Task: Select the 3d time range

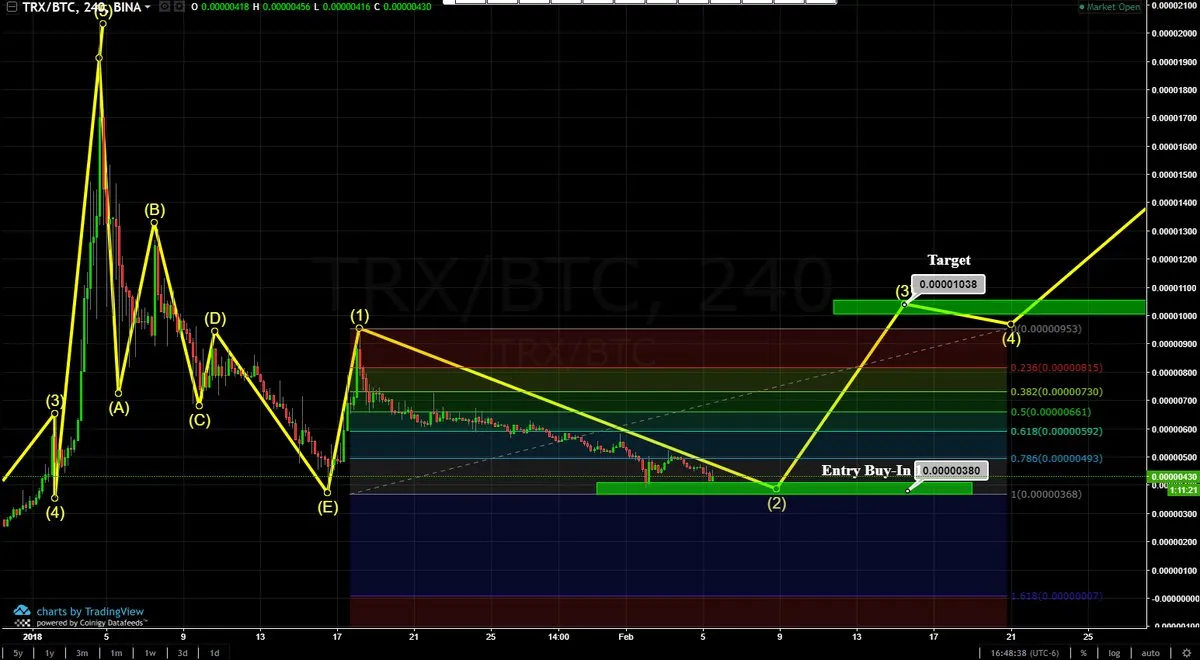Action: (x=181, y=653)
